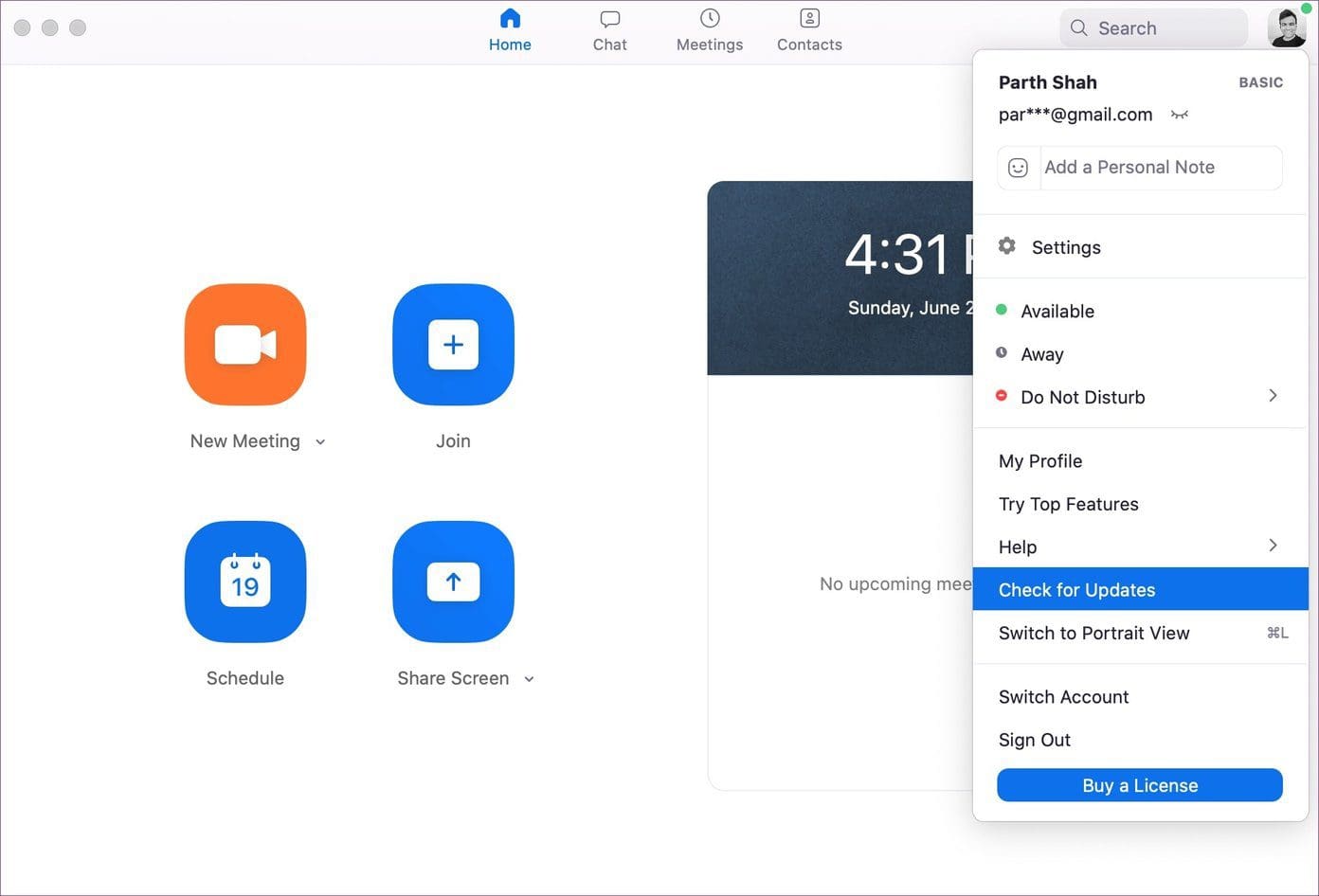Click the profile avatar picture
Viewport: 1319px width, 896px height.
1287,28
